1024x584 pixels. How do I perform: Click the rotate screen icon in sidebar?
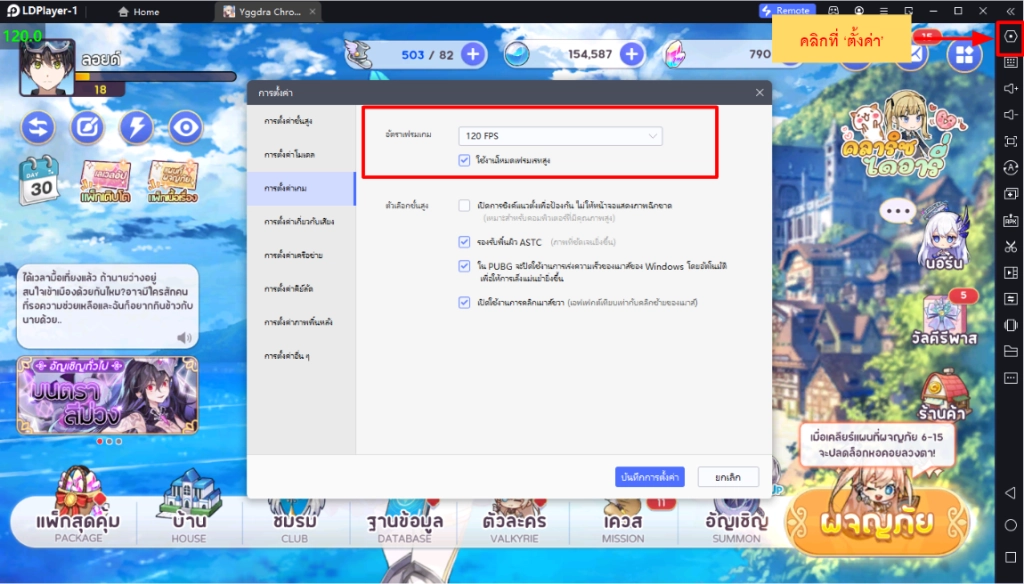pos(1010,325)
